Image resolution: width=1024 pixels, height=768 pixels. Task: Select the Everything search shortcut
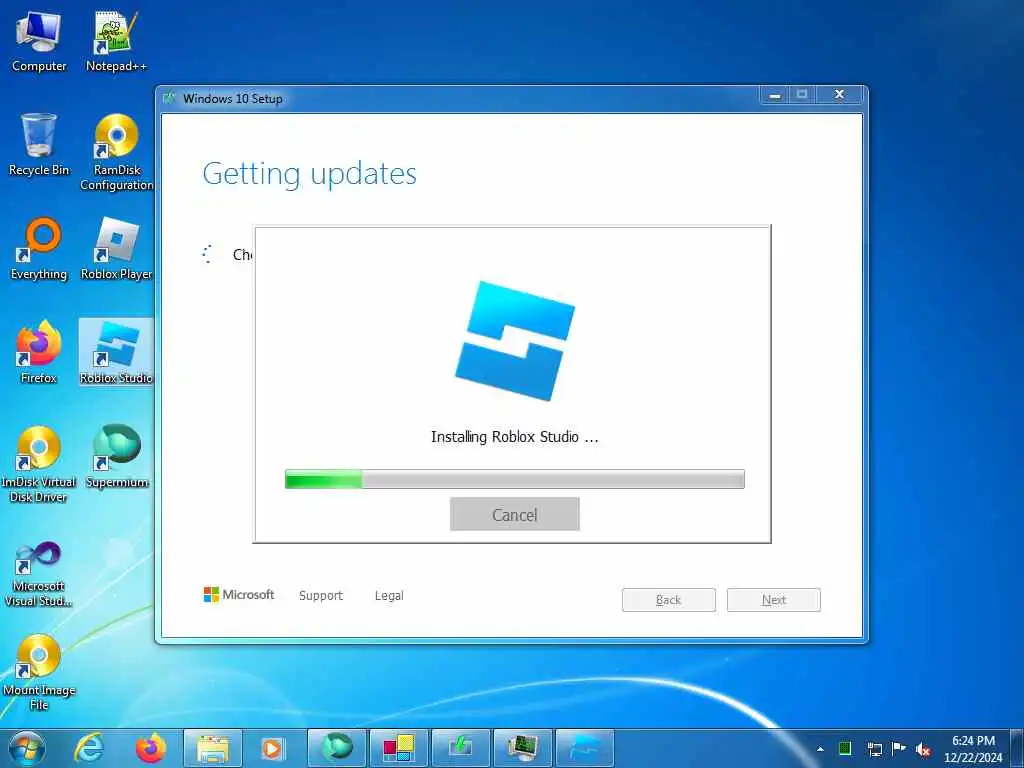click(x=39, y=249)
